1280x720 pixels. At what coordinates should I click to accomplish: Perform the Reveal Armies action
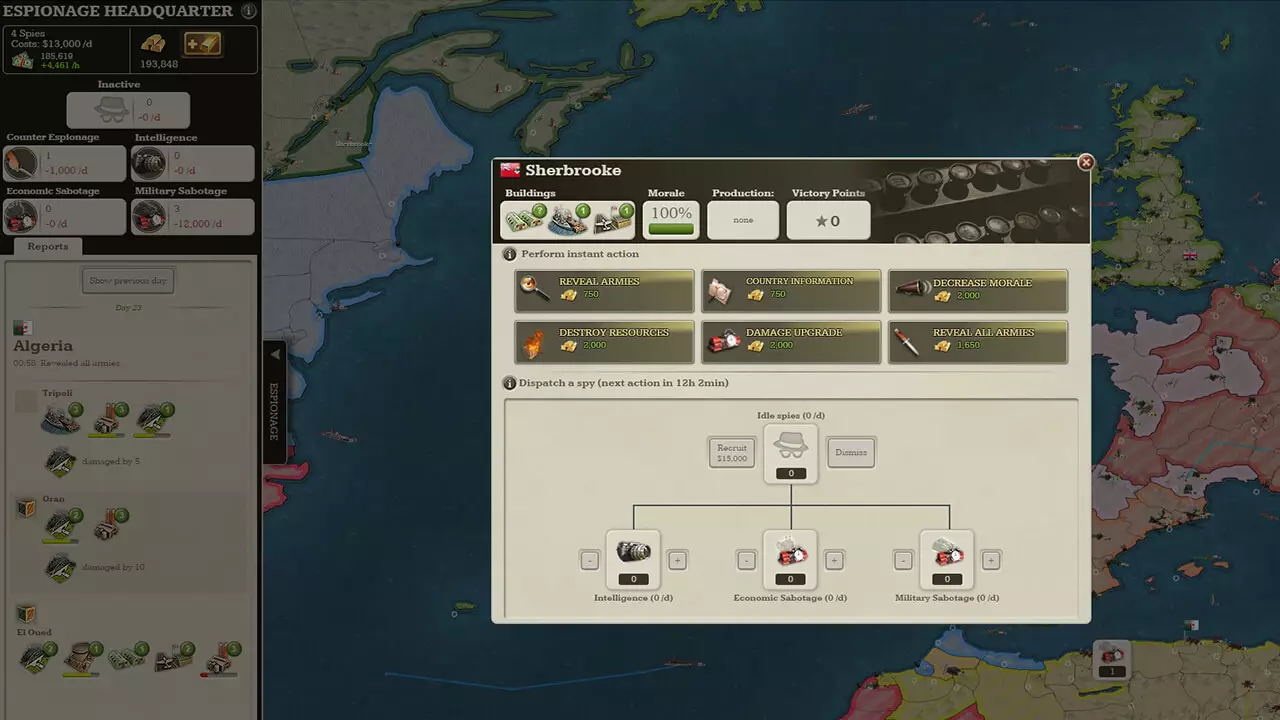tap(604, 290)
